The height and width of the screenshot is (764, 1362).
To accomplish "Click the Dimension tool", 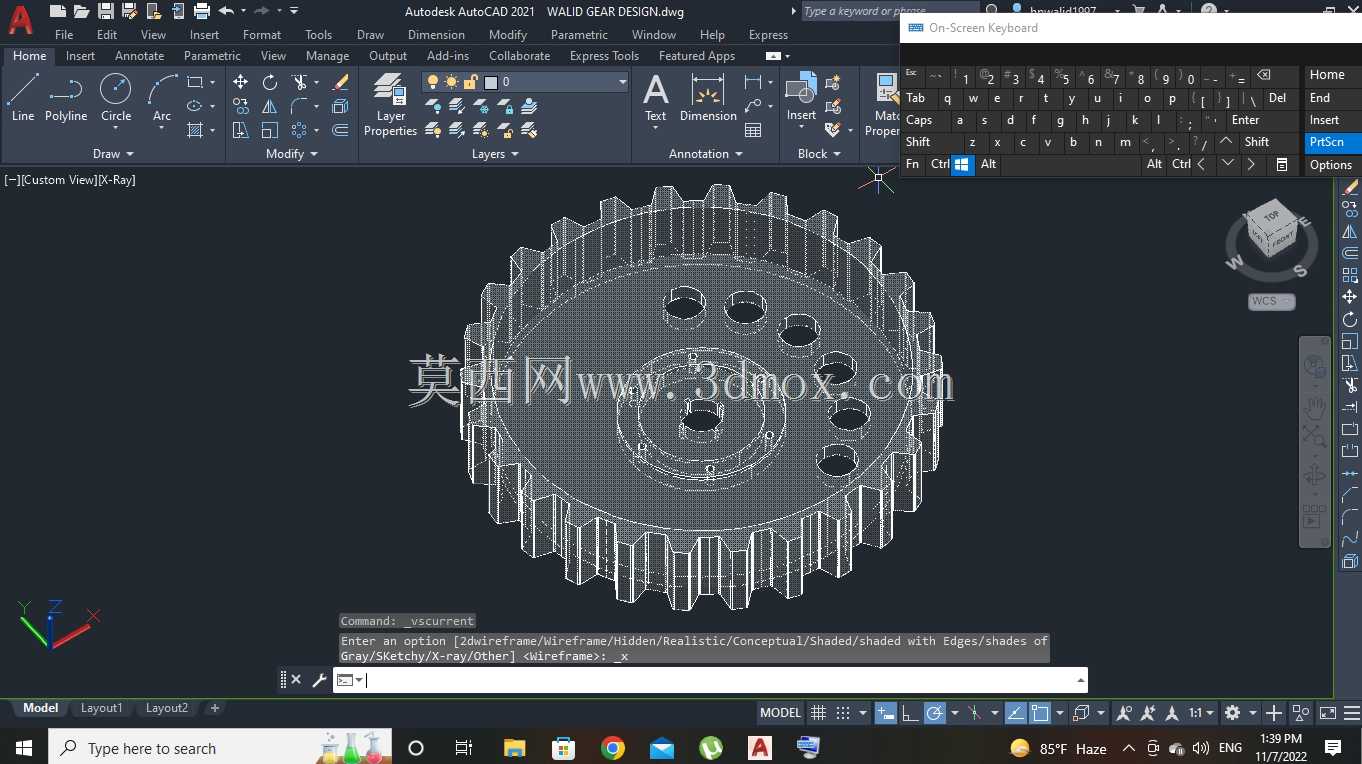I will click(x=708, y=98).
